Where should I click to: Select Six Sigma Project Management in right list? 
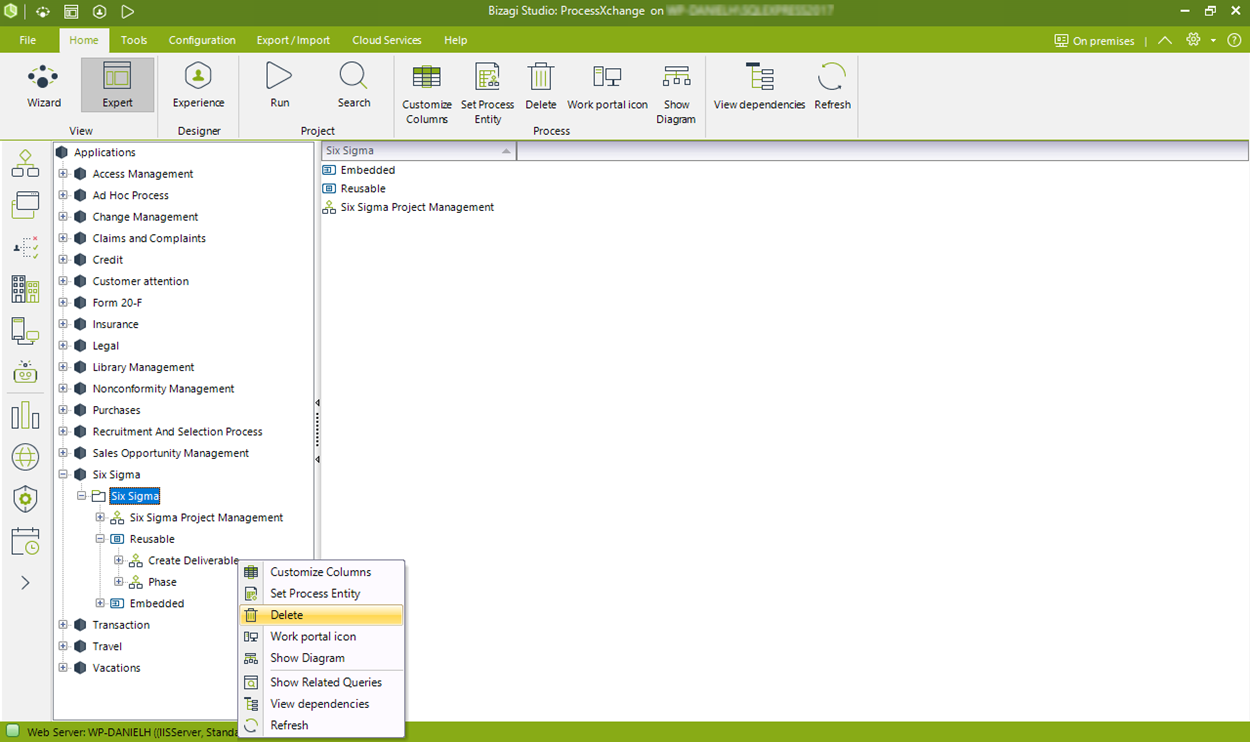click(417, 207)
